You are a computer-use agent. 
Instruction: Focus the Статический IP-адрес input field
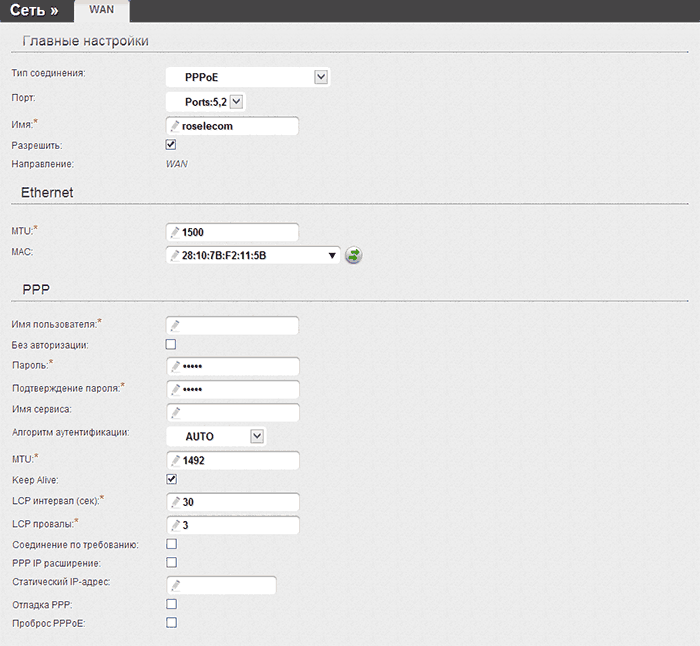221,584
